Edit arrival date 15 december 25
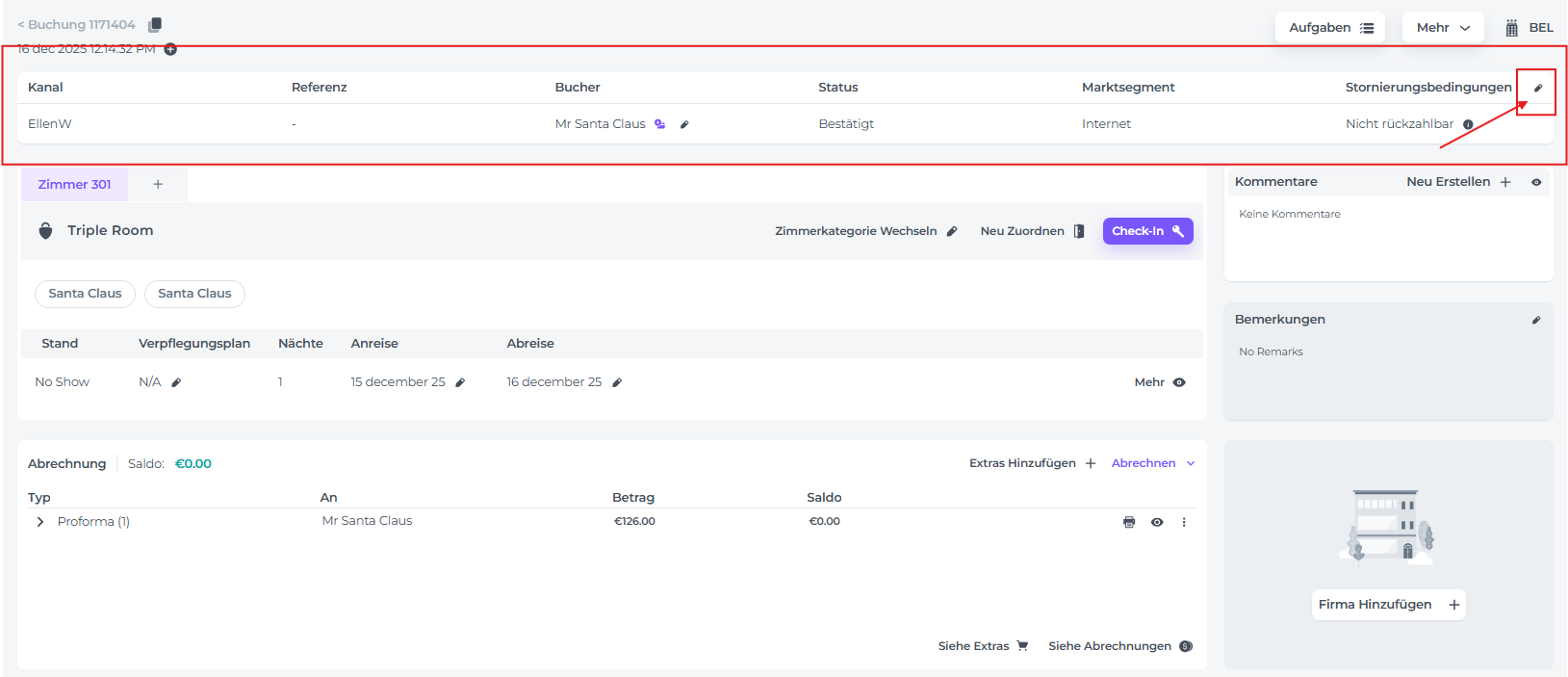 pos(460,383)
